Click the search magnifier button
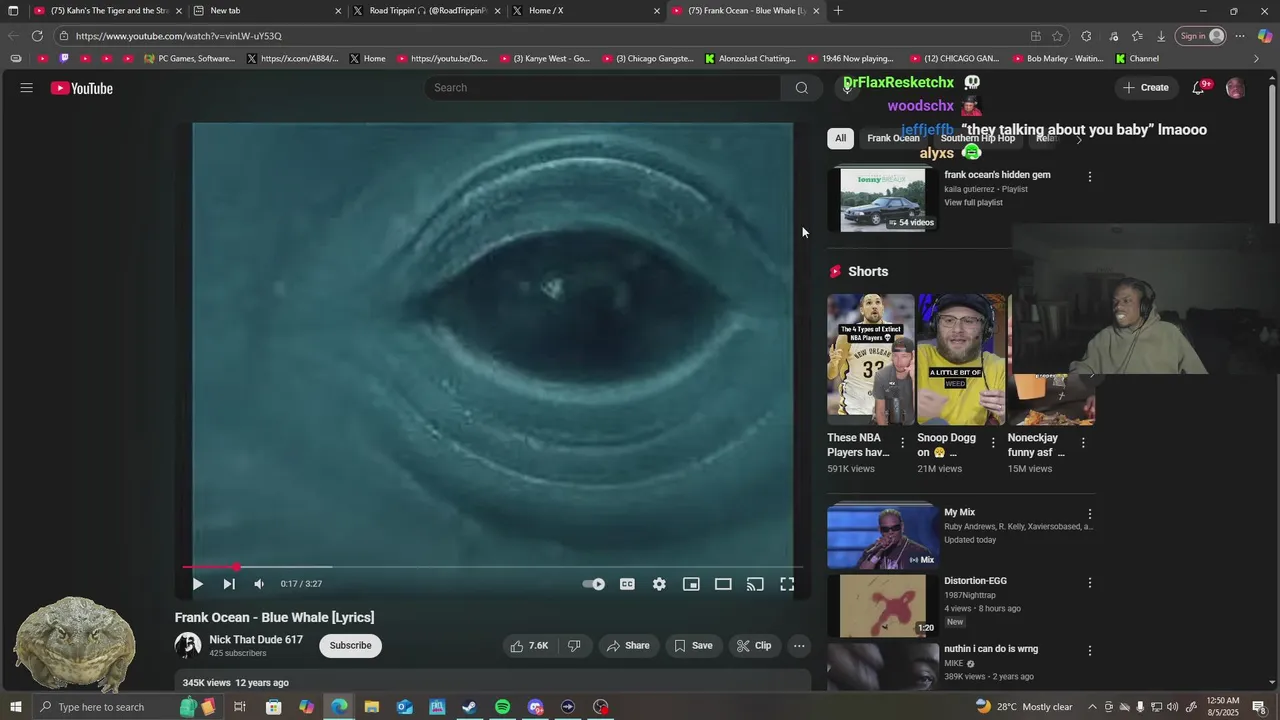 [x=801, y=88]
